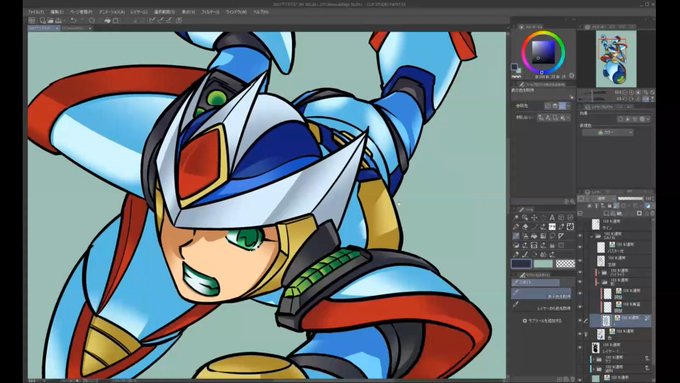680x383 pixels.
Task: Select the ライン layer thumbnail
Action: (596, 225)
